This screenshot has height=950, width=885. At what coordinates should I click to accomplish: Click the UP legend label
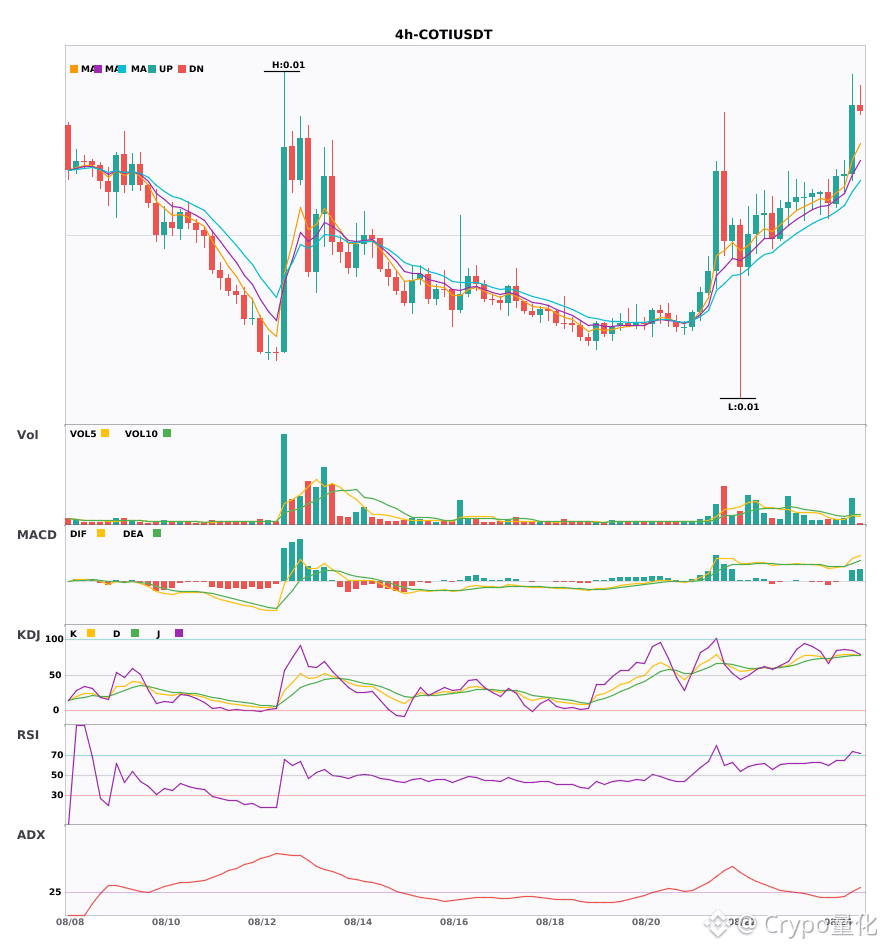166,69
